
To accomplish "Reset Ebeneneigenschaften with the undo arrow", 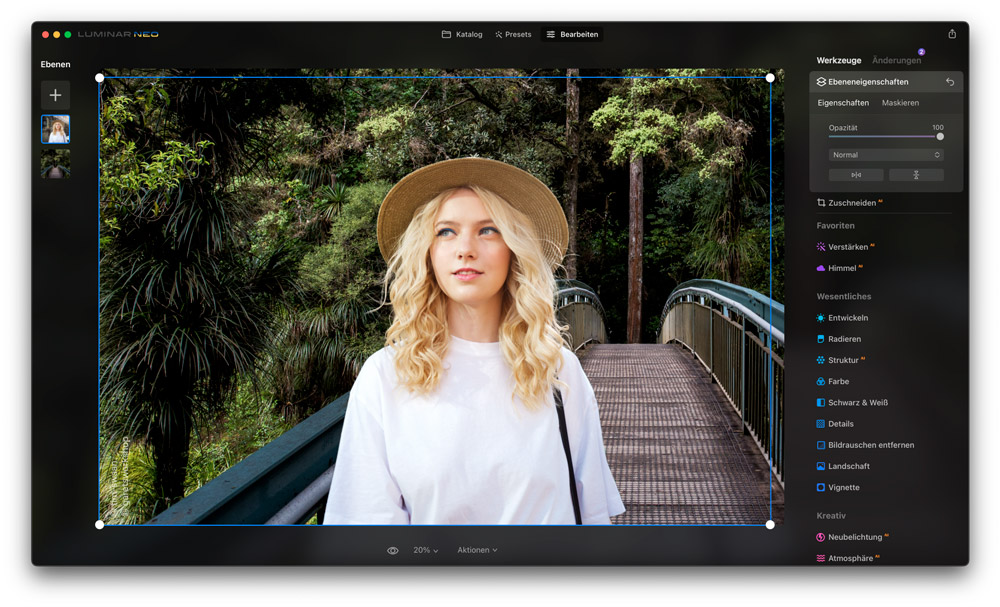I will pos(950,82).
